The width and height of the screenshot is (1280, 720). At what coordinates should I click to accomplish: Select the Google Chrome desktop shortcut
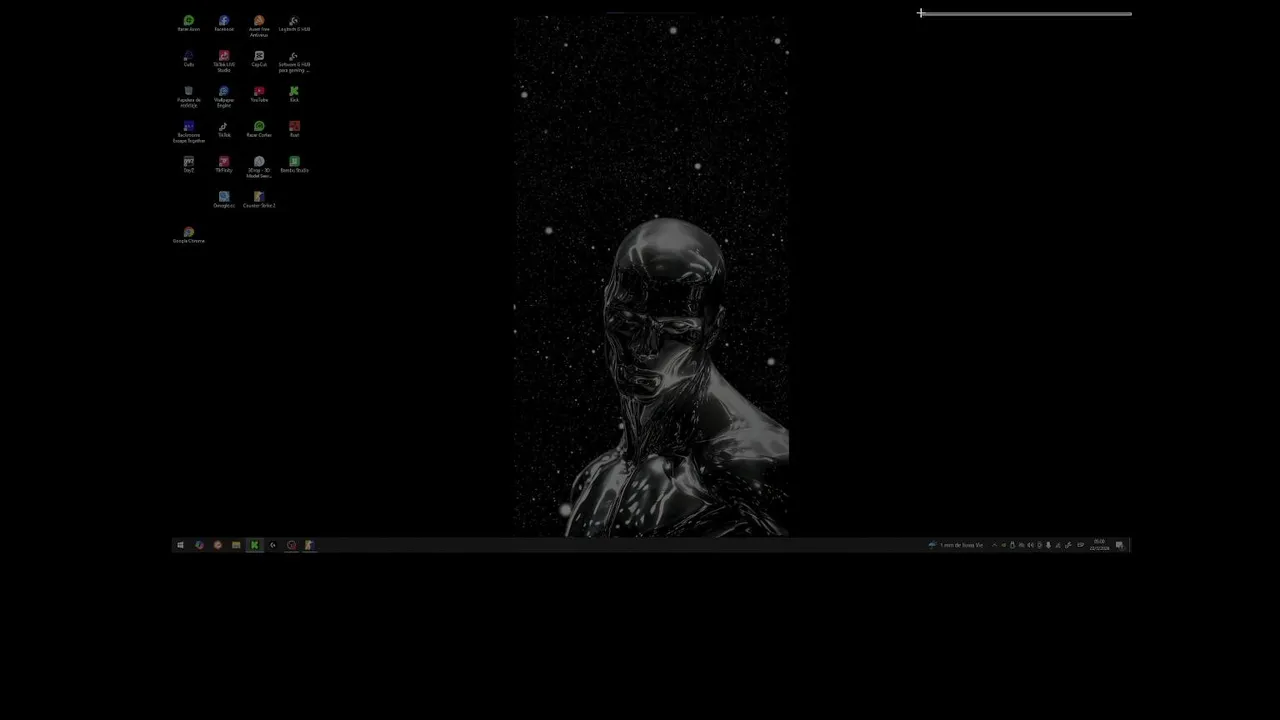189,235
